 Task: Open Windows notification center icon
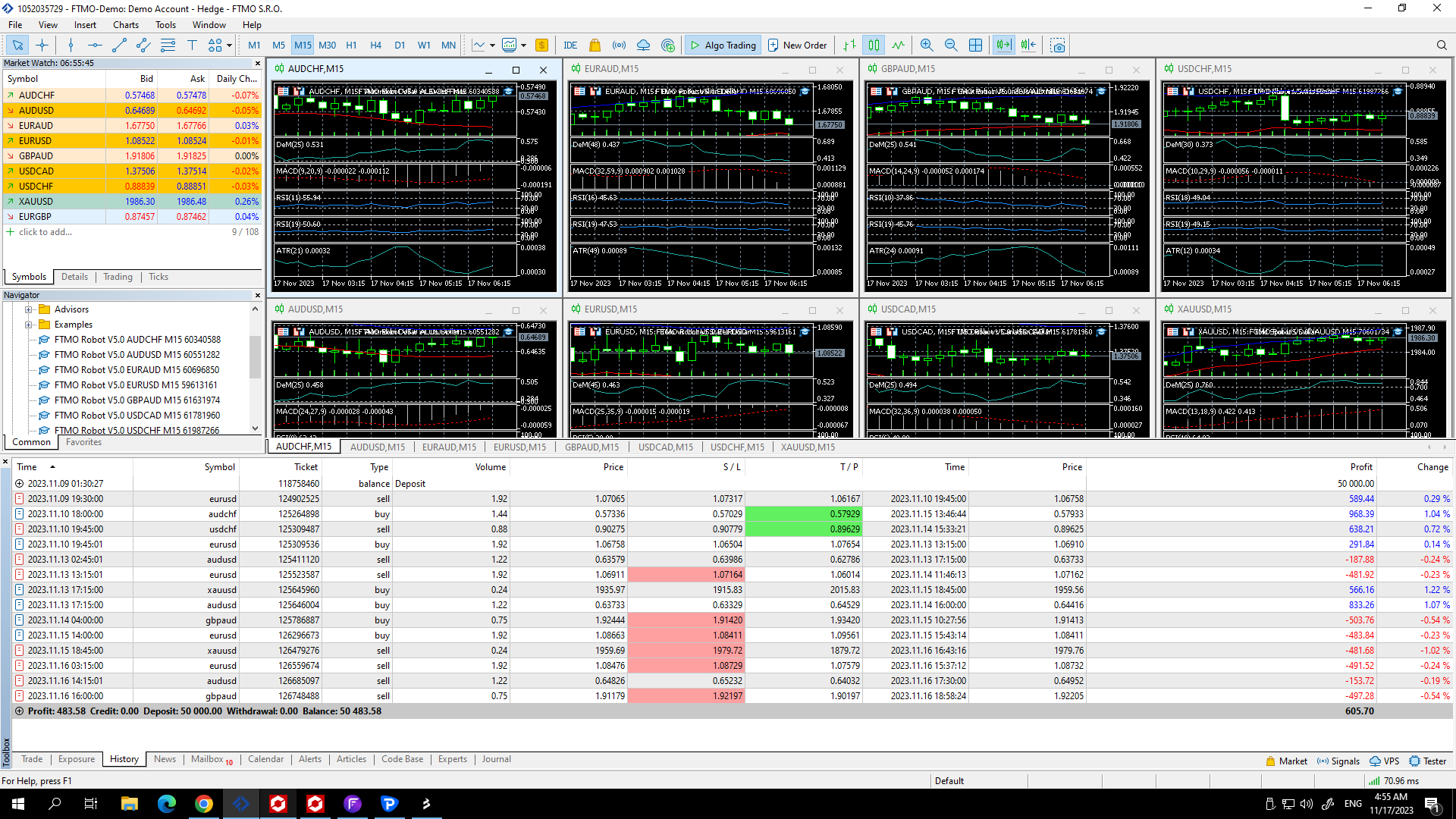(1432, 804)
